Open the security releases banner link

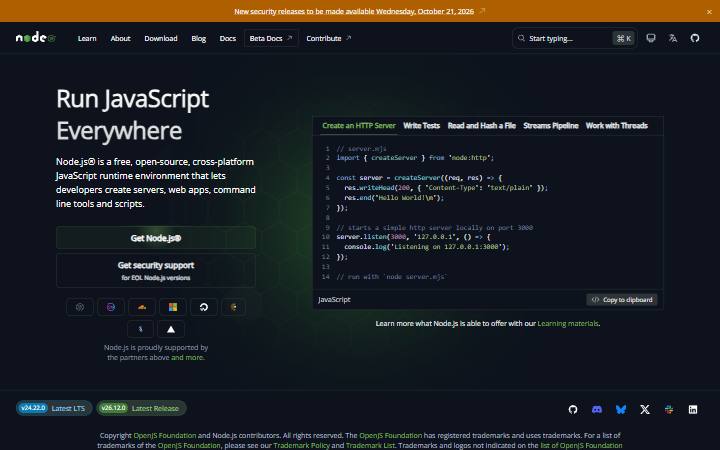click(x=354, y=11)
